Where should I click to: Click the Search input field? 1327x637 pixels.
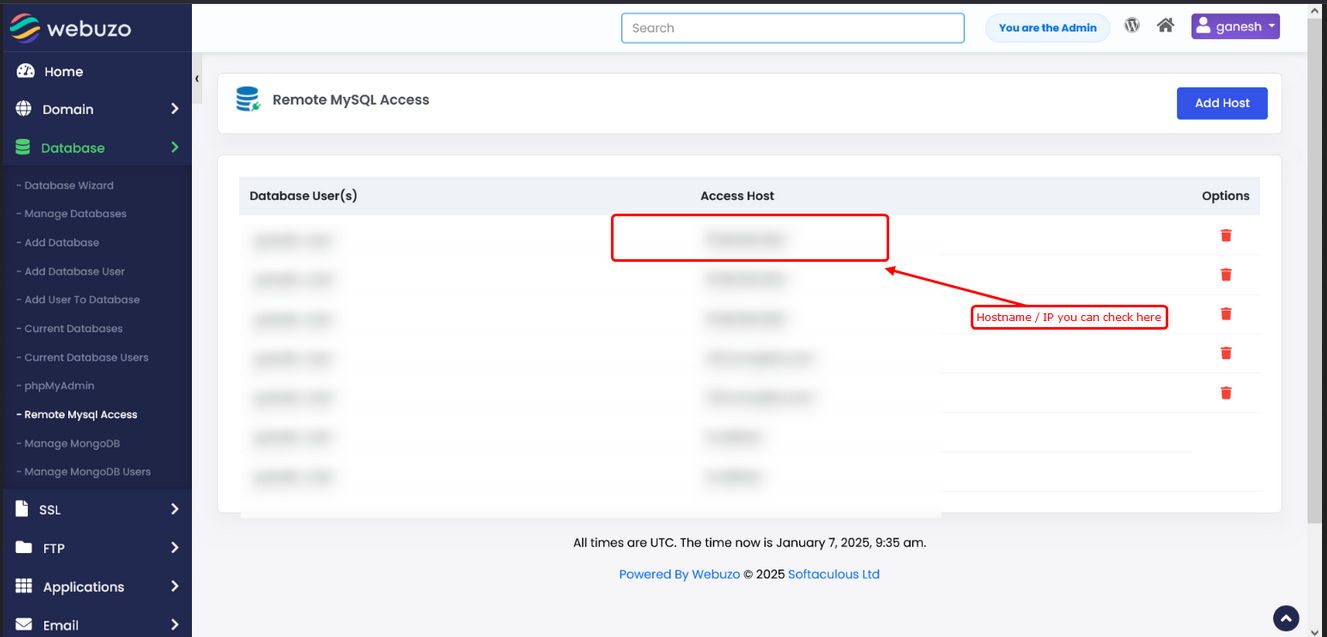point(792,28)
